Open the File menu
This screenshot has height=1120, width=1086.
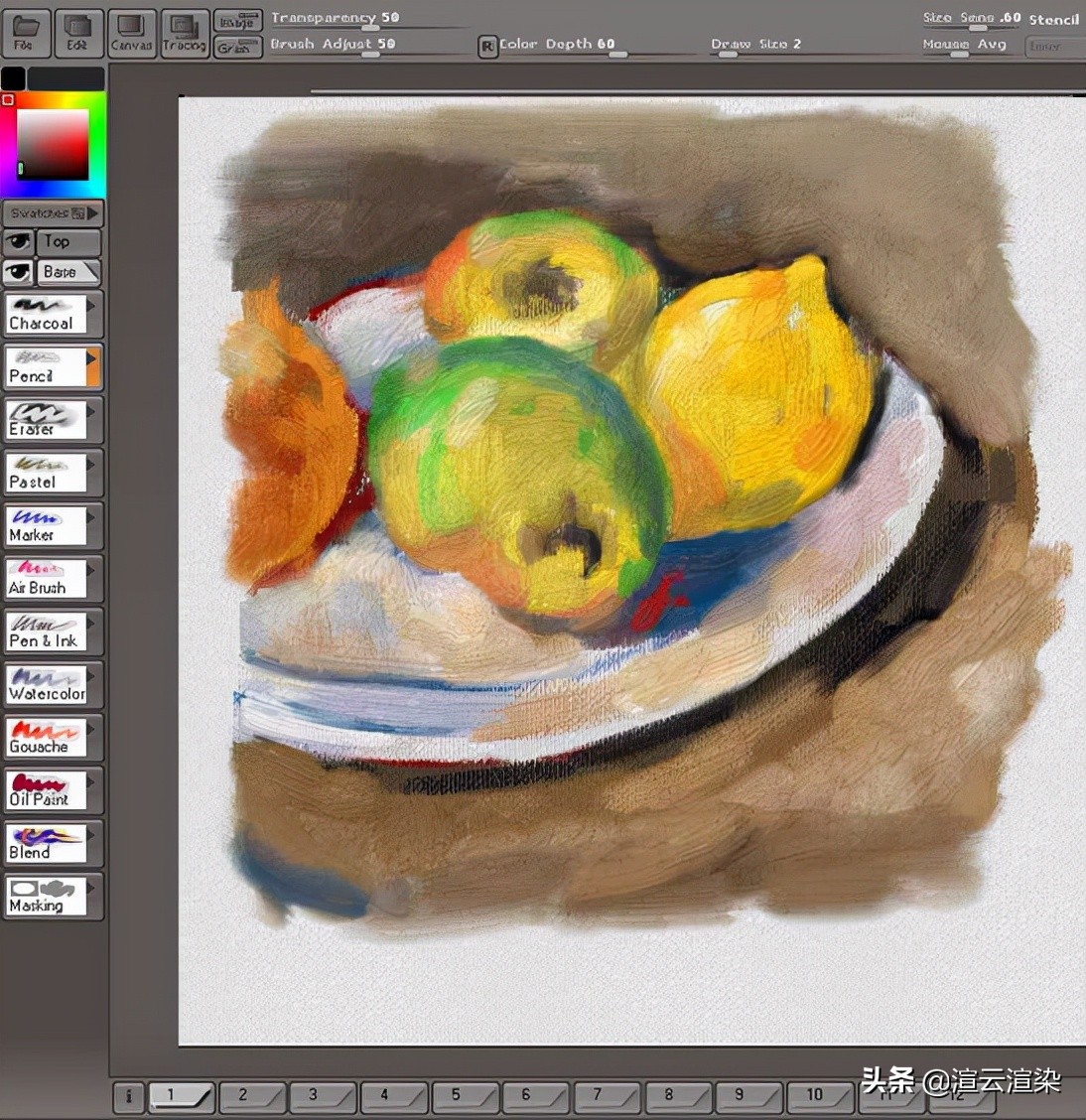pos(24,34)
